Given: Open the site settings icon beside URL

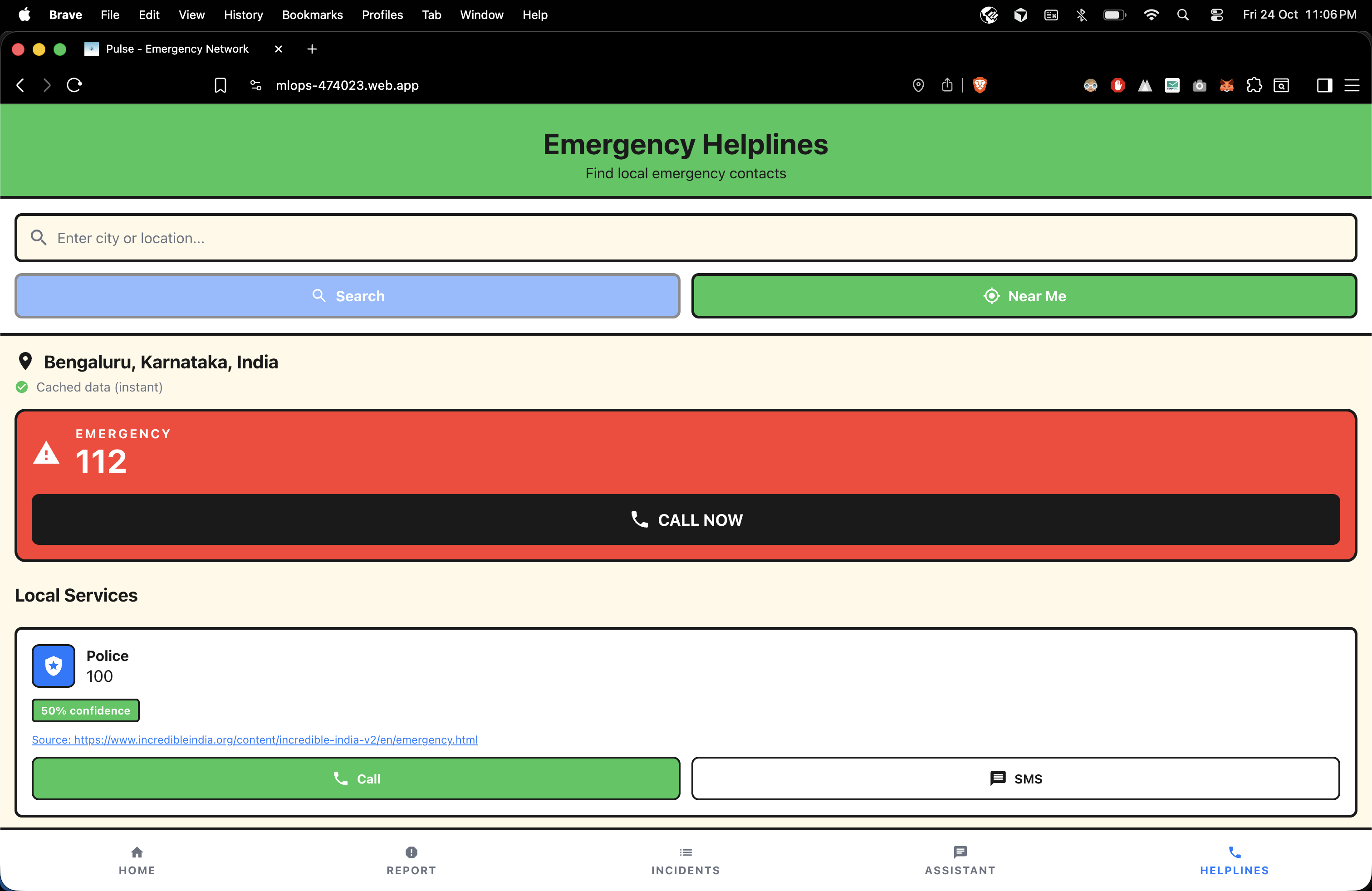Looking at the screenshot, I should tap(256, 85).
